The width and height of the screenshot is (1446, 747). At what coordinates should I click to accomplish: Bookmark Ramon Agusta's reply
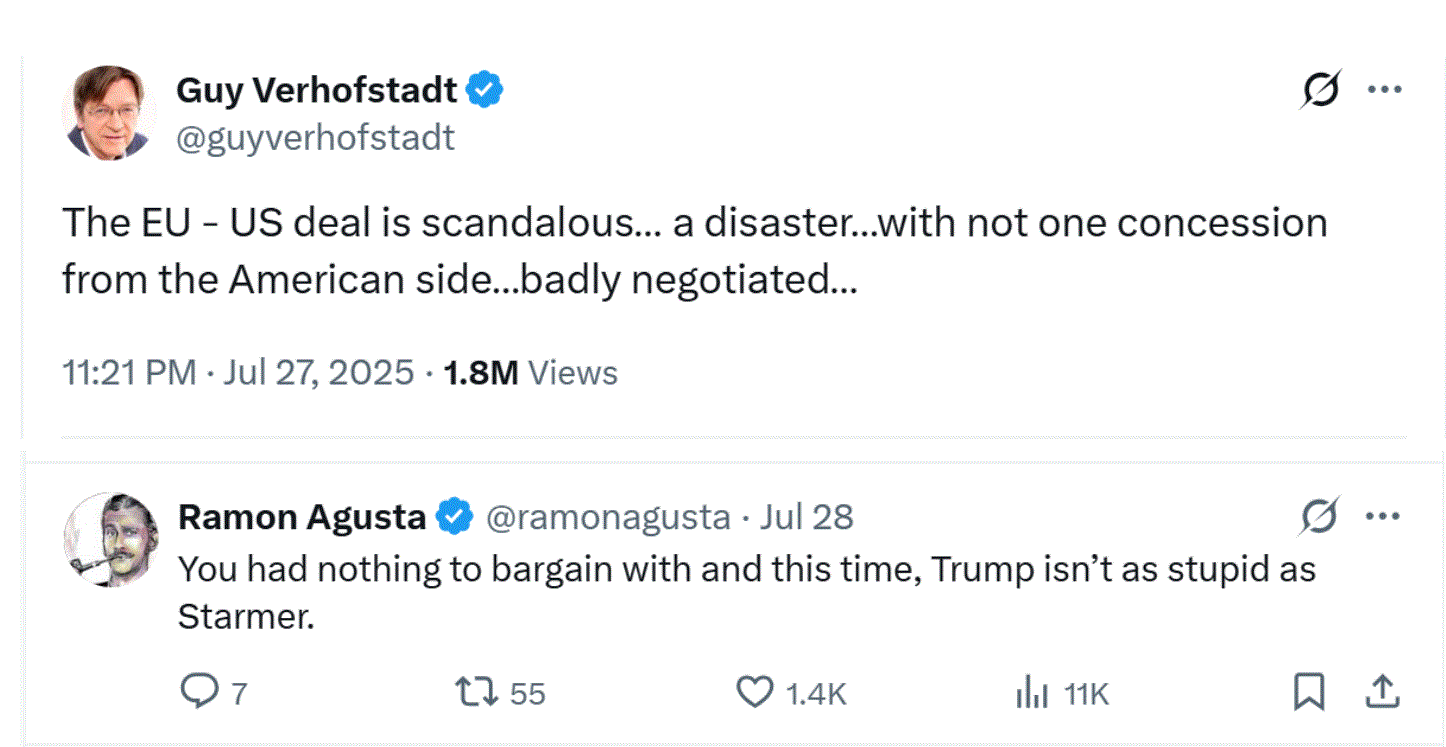[x=1309, y=691]
